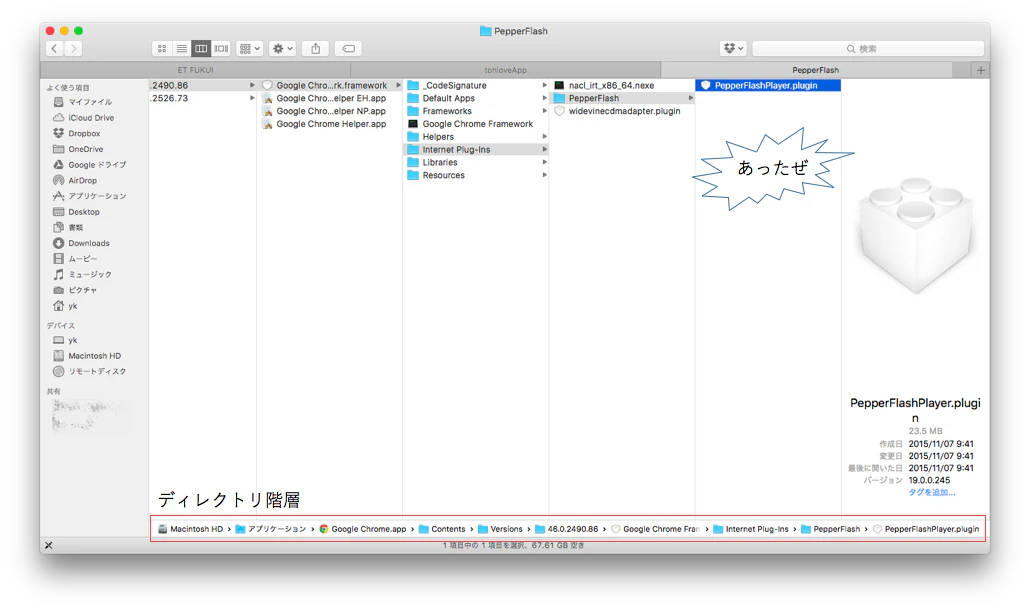
Task: Click the edit tags button
Action: (x=349, y=49)
